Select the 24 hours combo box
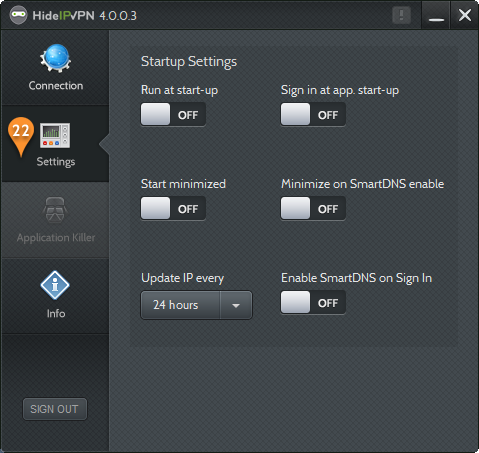479x453 pixels. (196, 305)
